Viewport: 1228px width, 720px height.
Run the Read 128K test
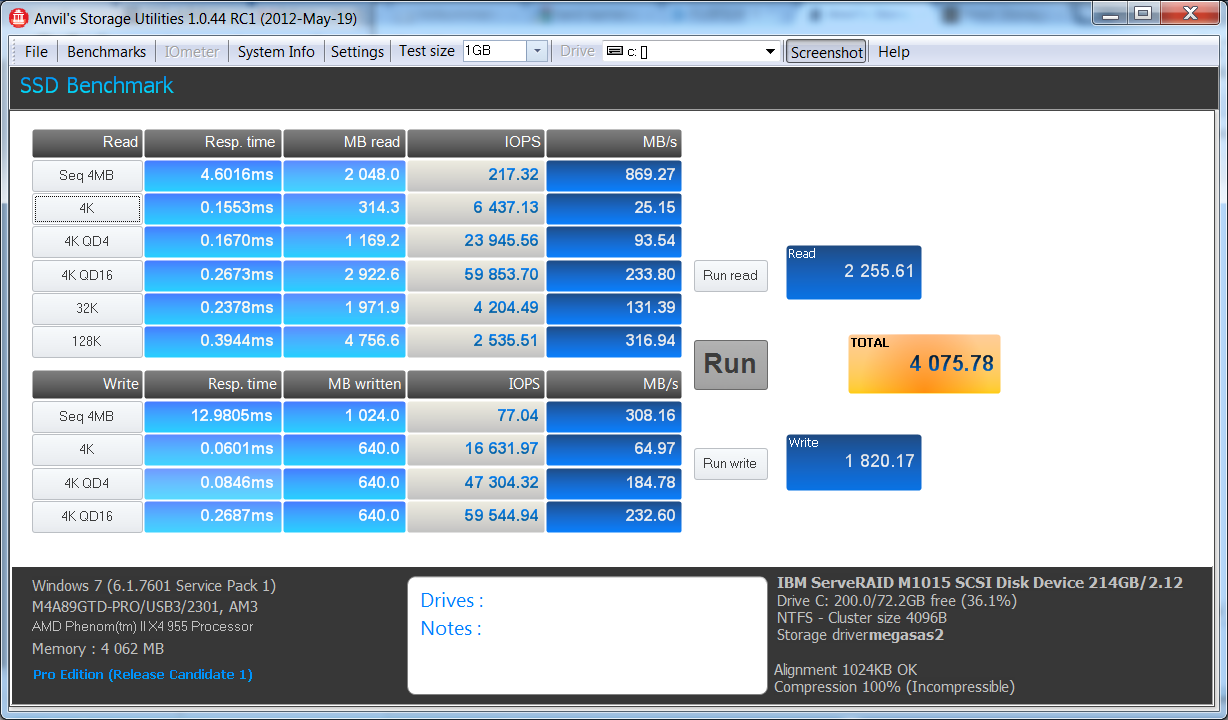[x=86, y=342]
